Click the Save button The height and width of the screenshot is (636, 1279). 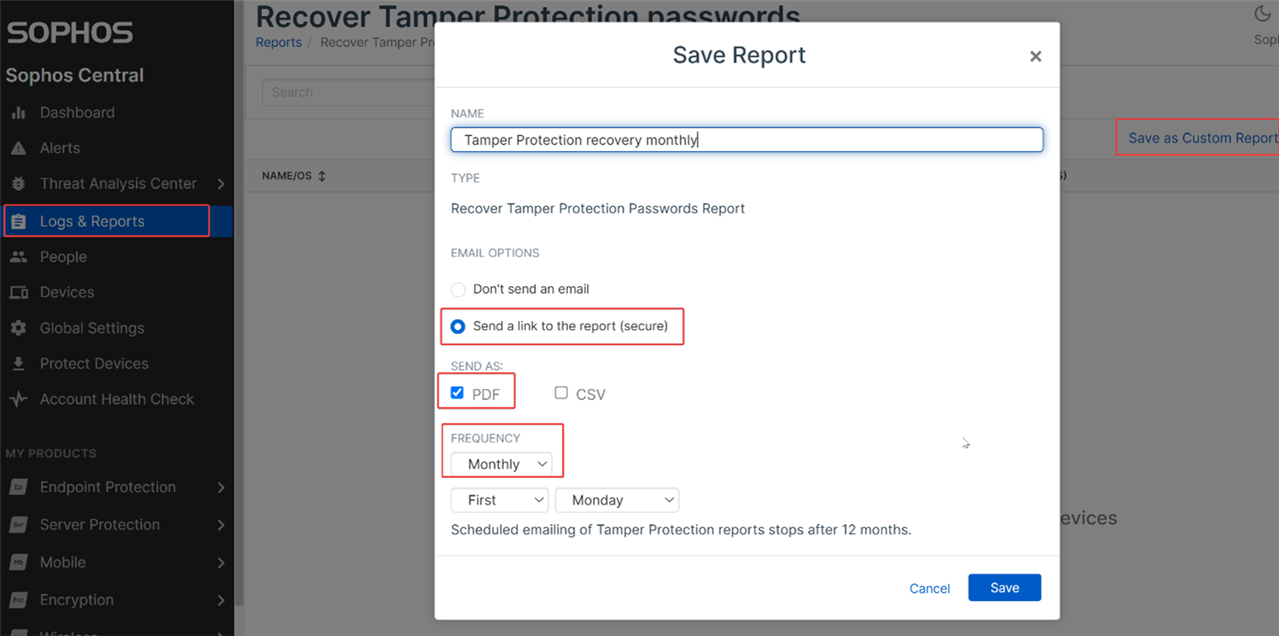coord(1004,588)
